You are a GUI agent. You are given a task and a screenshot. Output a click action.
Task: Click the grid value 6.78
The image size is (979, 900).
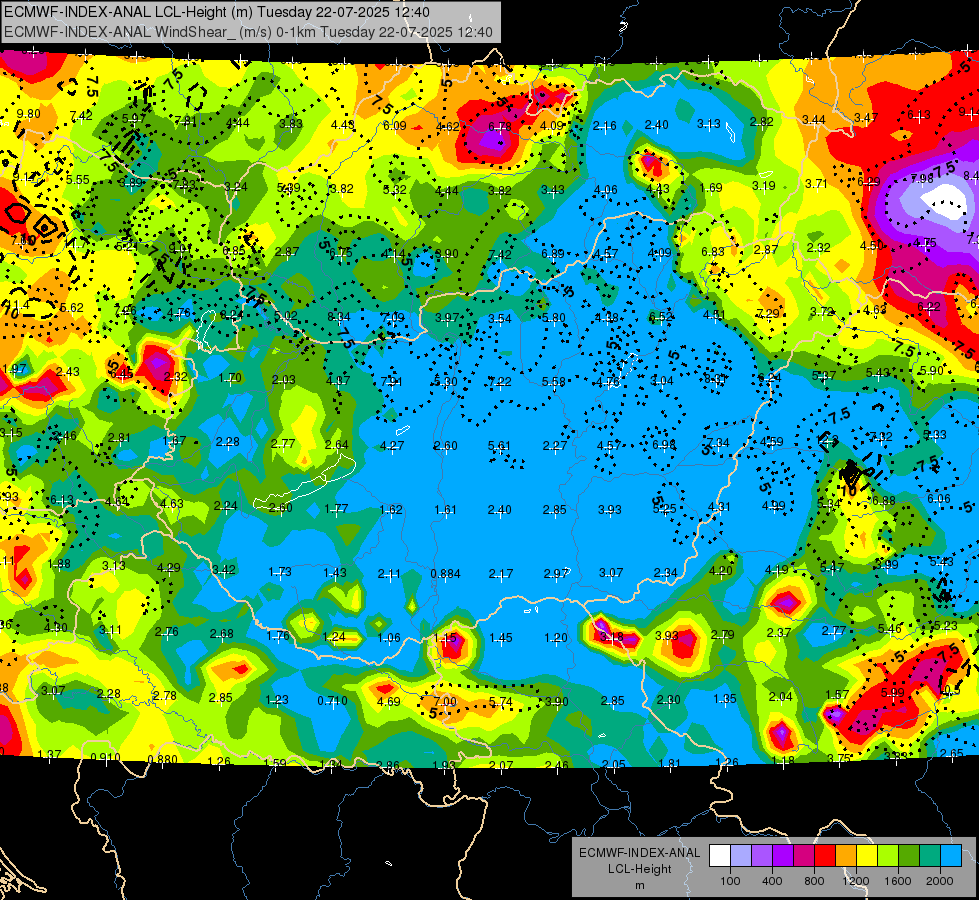click(499, 127)
